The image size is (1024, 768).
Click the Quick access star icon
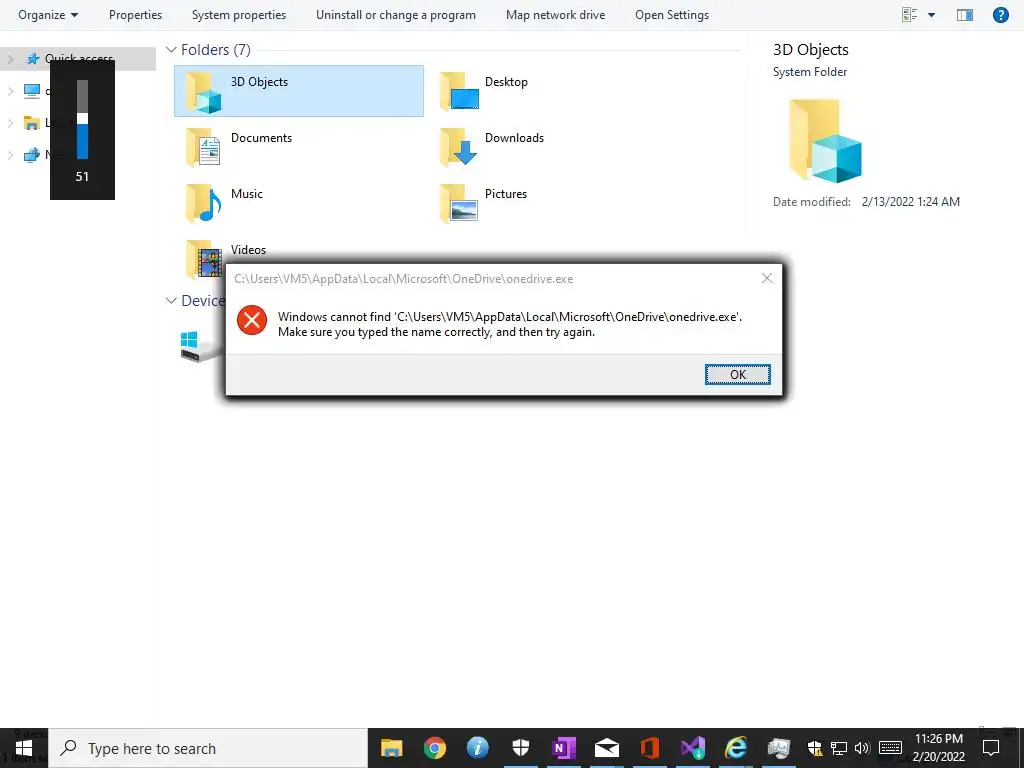pyautogui.click(x=33, y=59)
